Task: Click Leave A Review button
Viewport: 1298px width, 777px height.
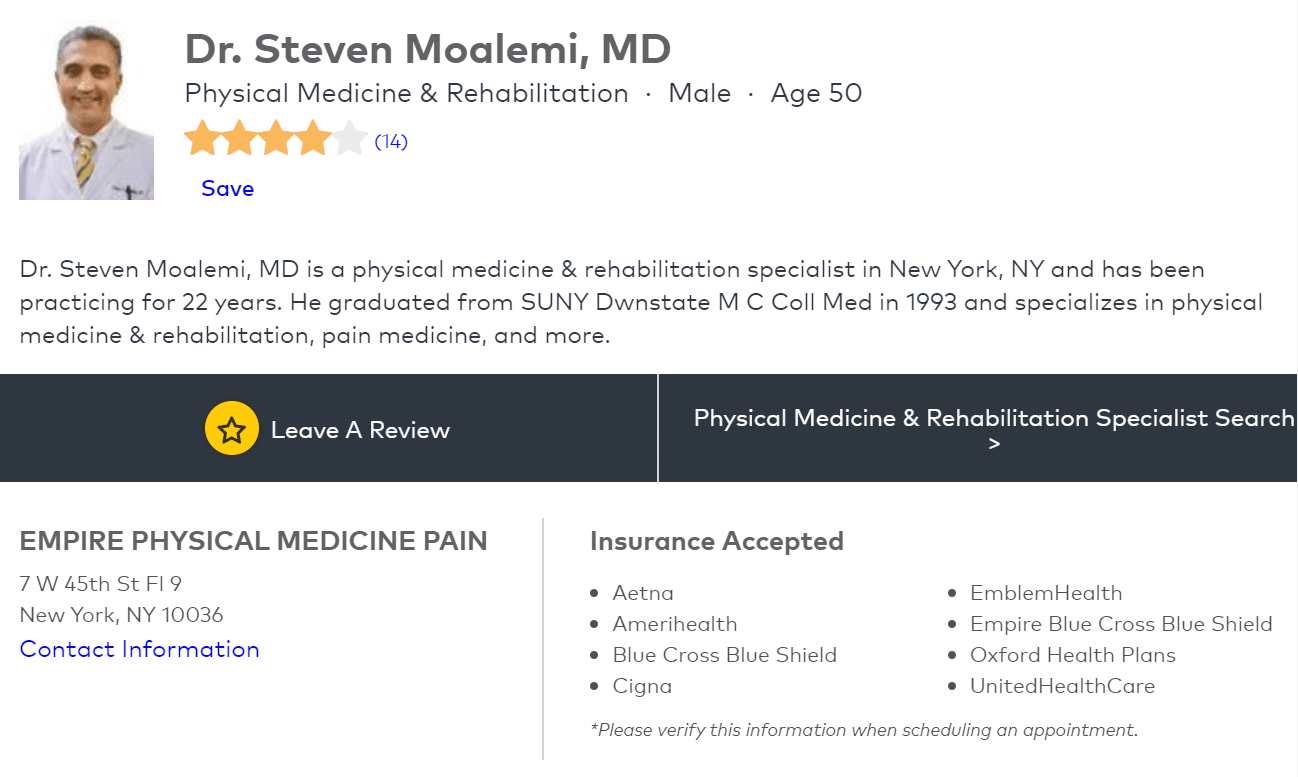Action: point(329,429)
